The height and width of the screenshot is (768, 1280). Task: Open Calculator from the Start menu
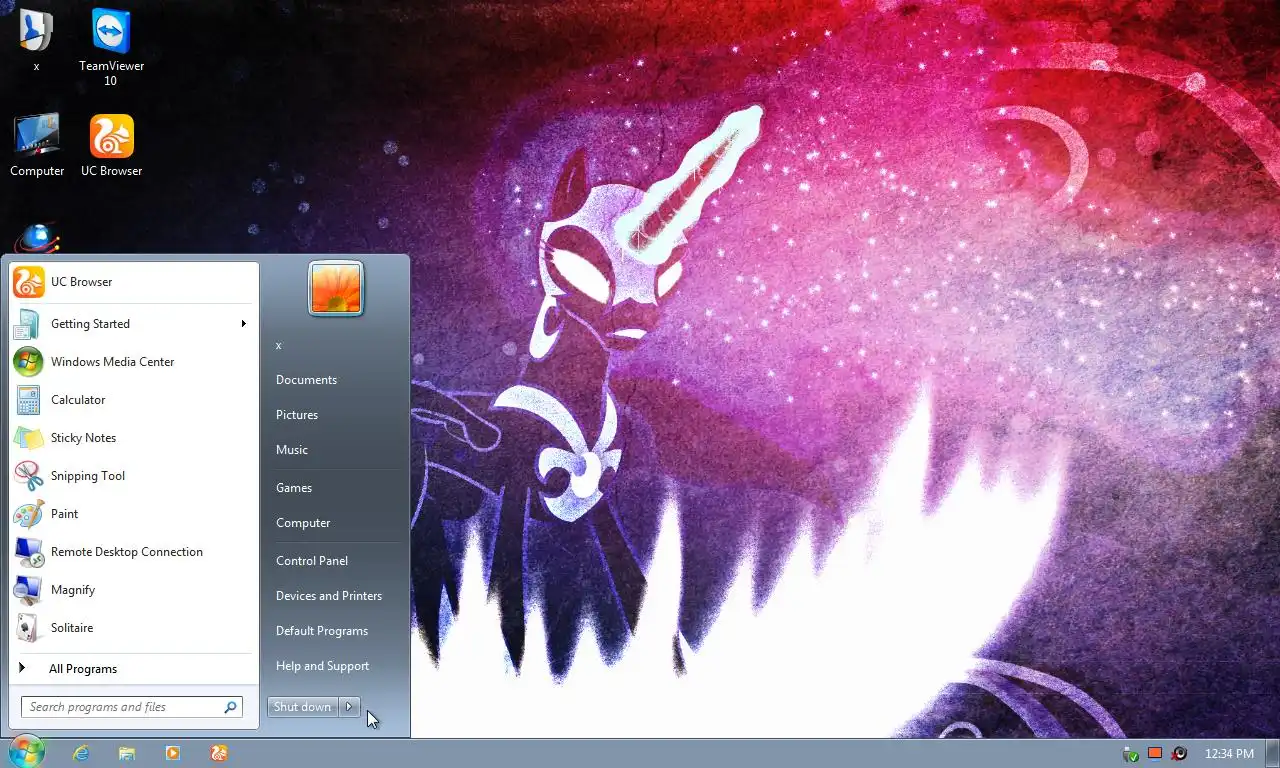coord(133,400)
